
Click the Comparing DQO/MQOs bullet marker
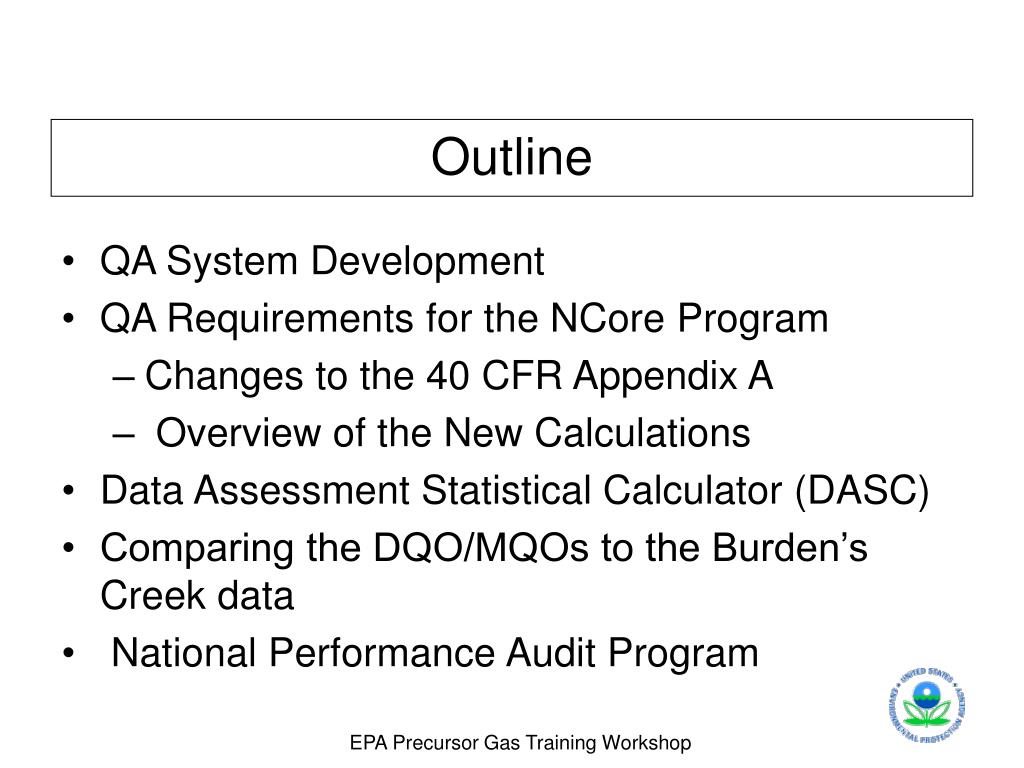[69, 547]
